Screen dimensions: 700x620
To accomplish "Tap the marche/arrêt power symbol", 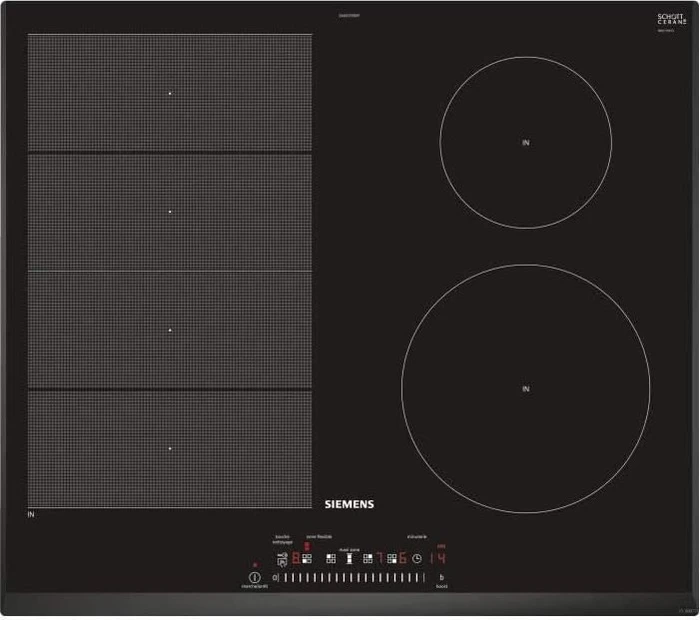I will (x=255, y=577).
